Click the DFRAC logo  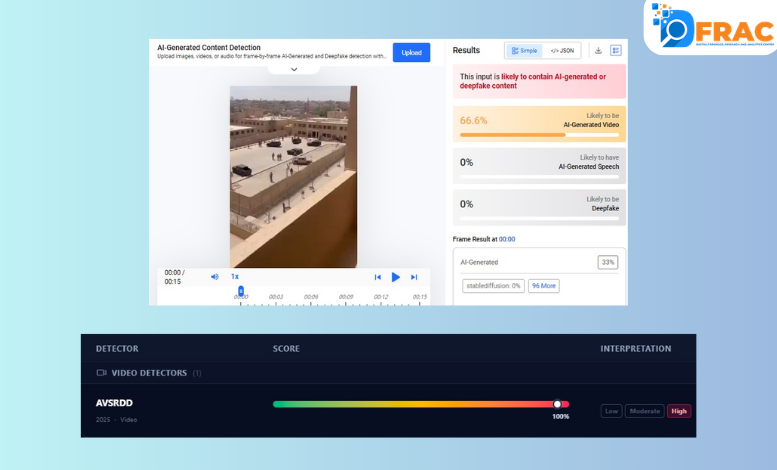pyautogui.click(x=710, y=25)
